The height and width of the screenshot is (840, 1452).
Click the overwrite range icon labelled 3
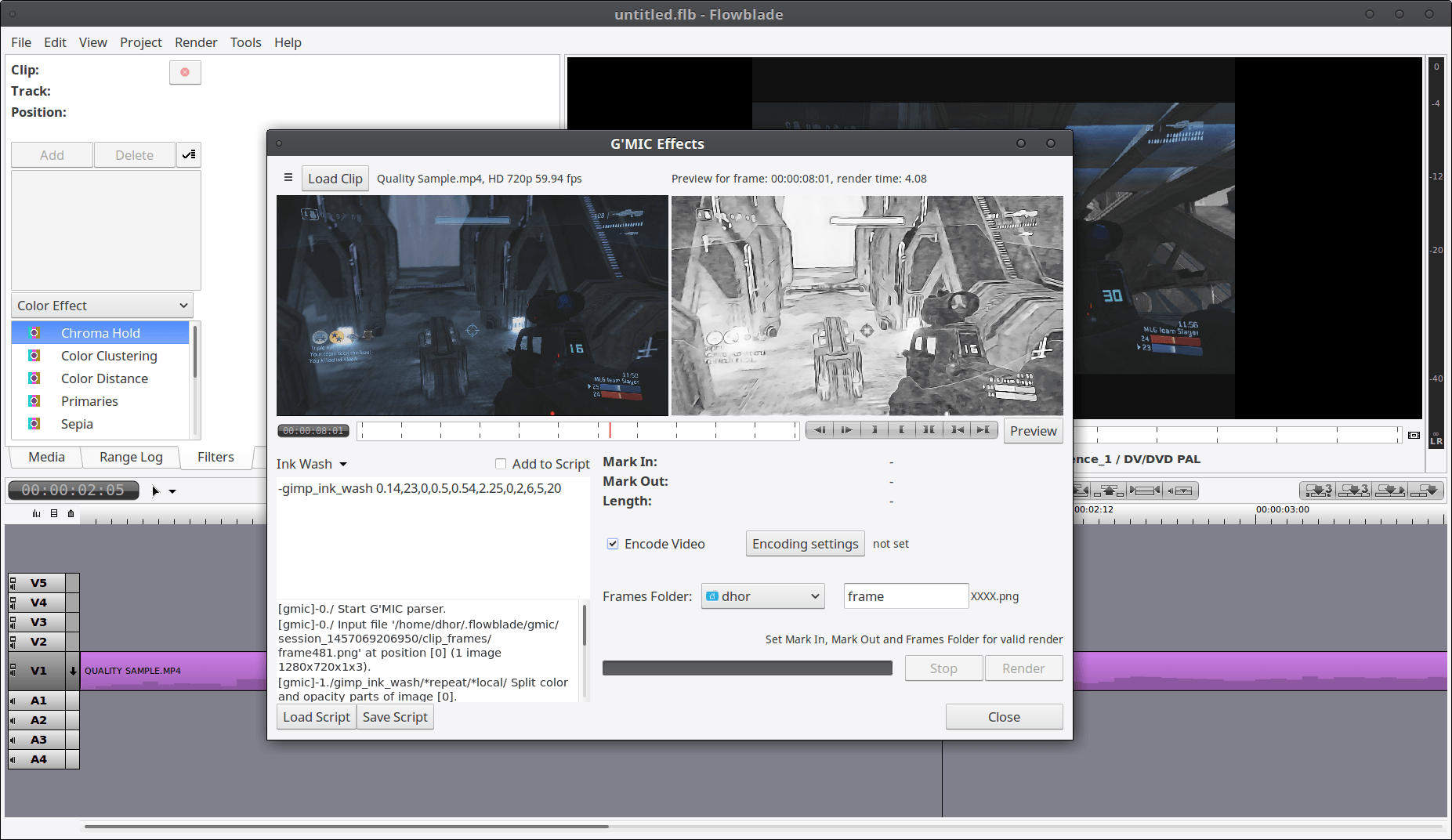(x=1354, y=491)
